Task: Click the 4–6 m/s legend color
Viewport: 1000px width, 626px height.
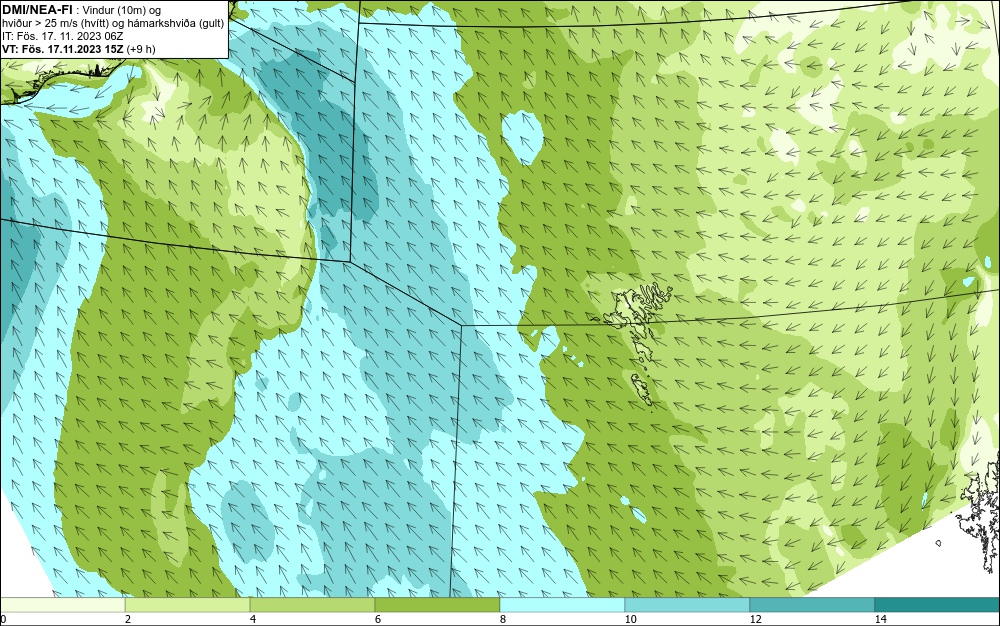Action: click(x=312, y=604)
